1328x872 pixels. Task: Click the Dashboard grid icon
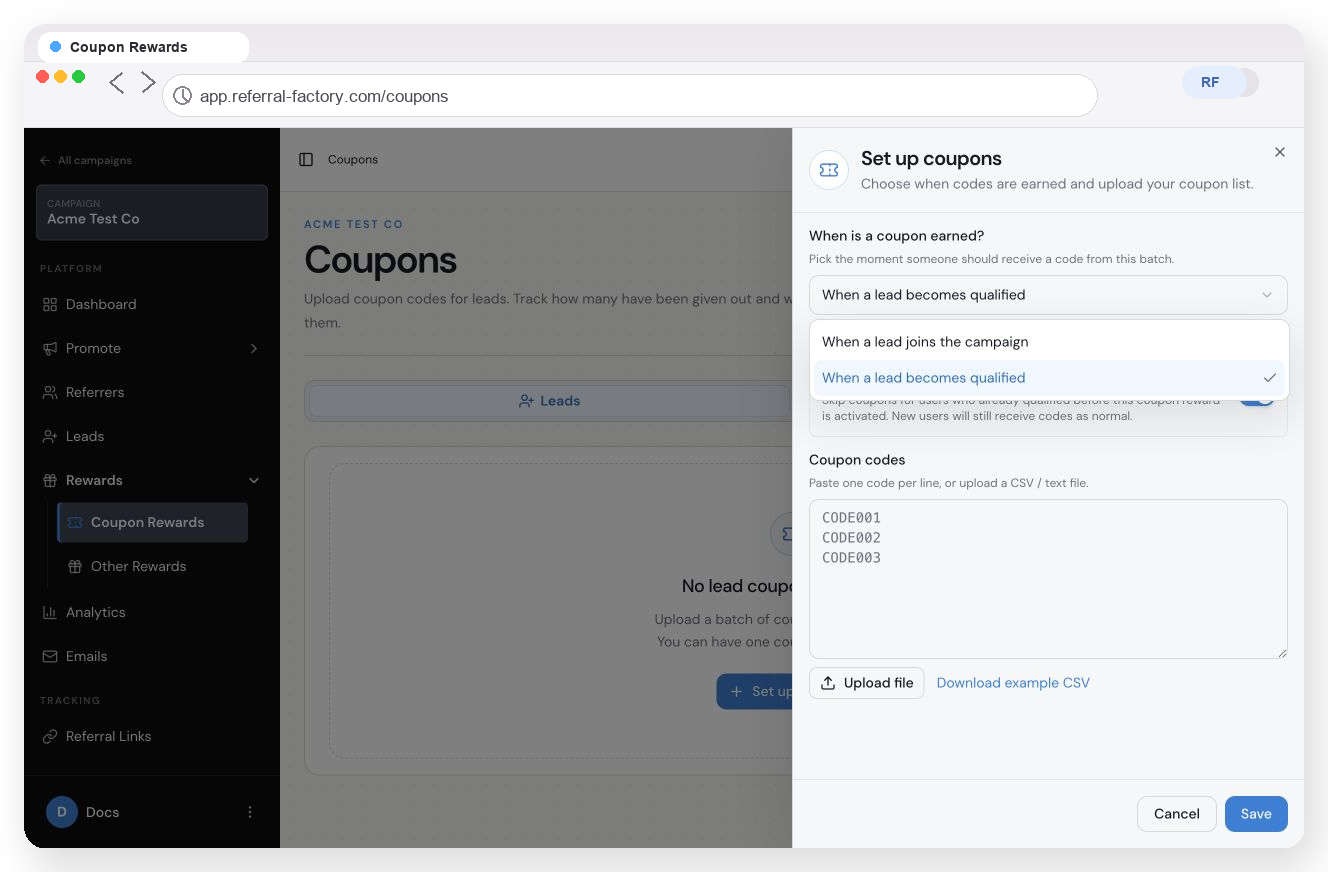(x=50, y=304)
